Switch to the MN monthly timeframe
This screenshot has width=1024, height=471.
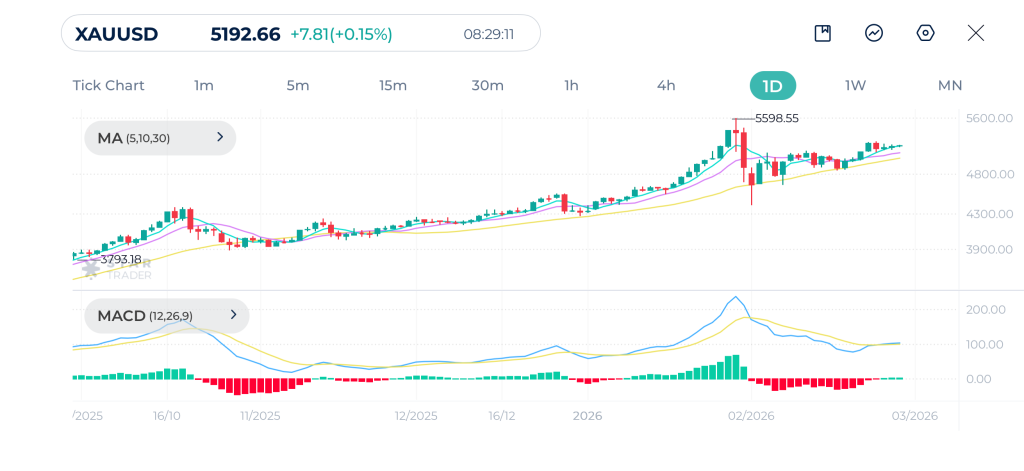[x=950, y=85]
